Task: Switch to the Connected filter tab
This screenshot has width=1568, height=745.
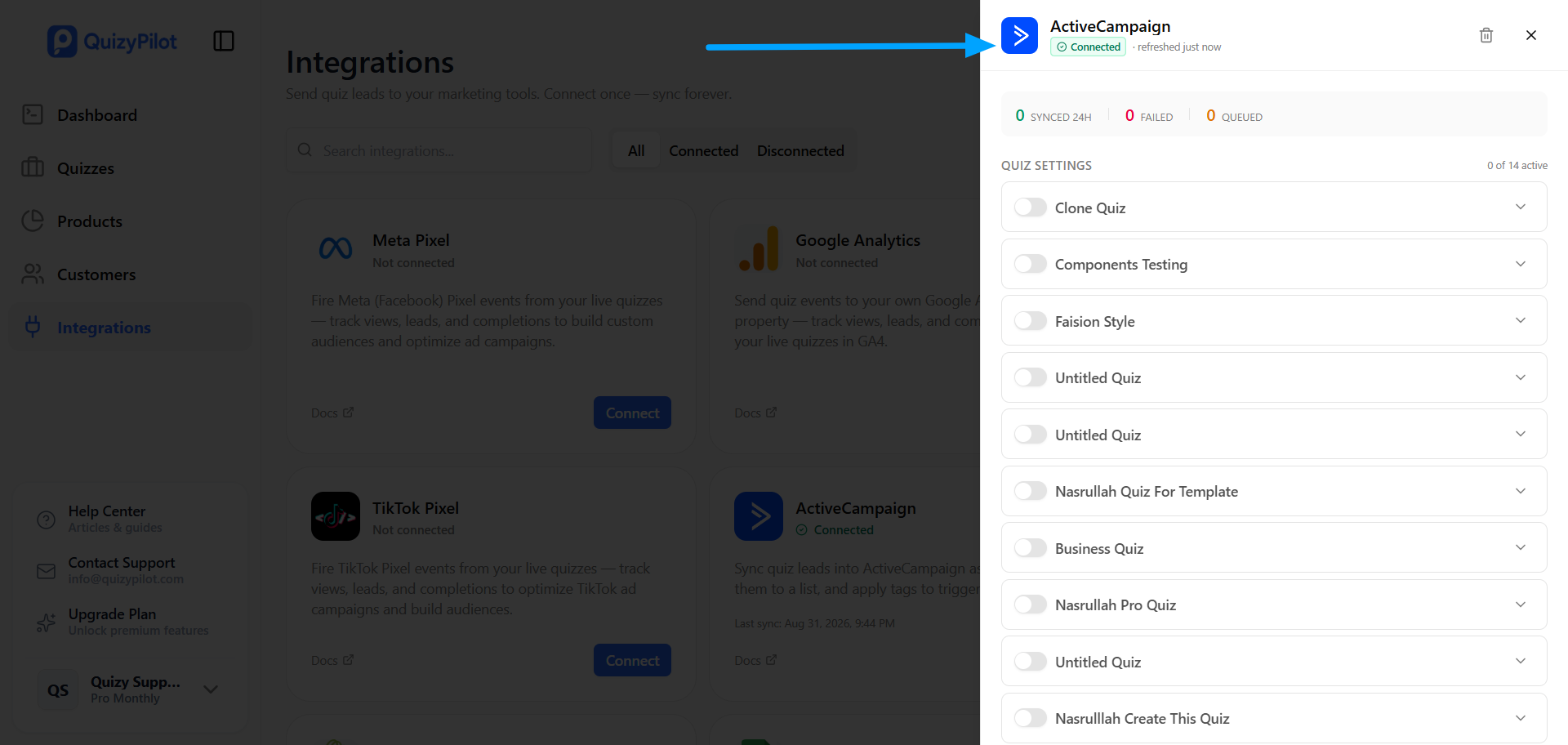Action: click(x=704, y=151)
